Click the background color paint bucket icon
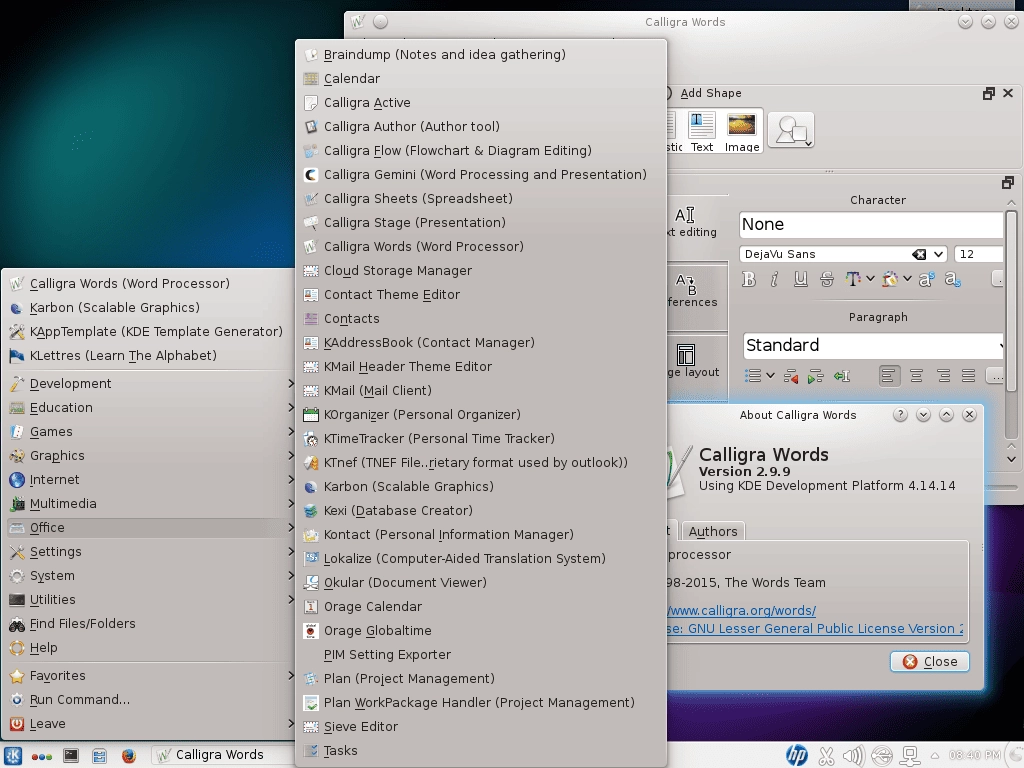The width and height of the screenshot is (1024, 768). tap(889, 280)
